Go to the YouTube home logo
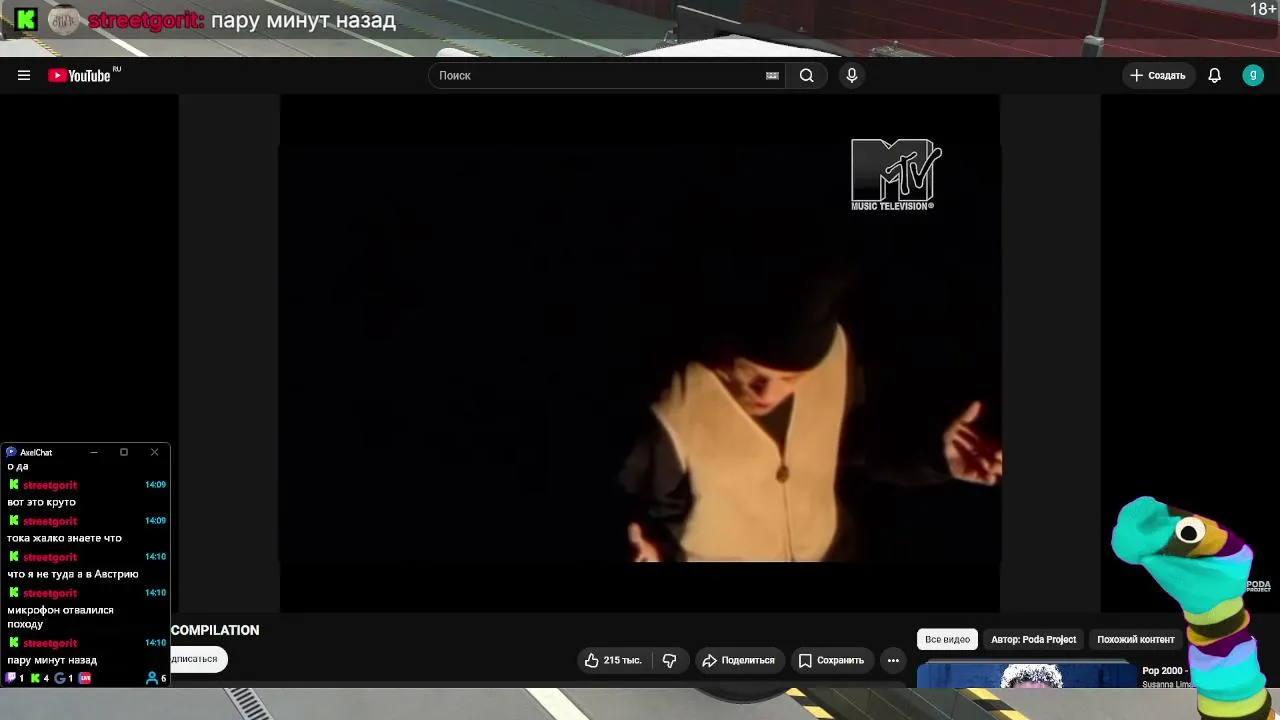The image size is (1280, 720). 79,75
